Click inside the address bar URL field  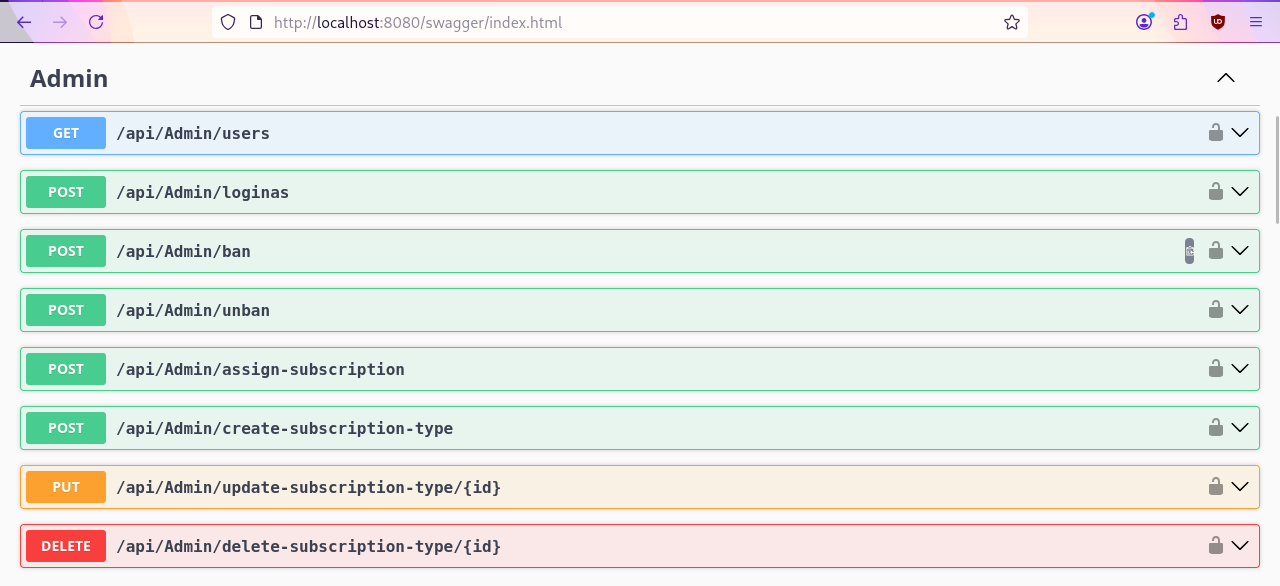pos(600,21)
